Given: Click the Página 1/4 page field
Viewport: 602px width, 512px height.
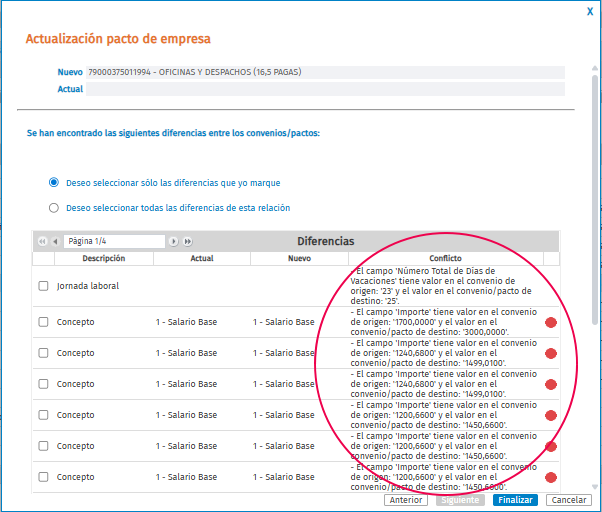Looking at the screenshot, I should [114, 241].
